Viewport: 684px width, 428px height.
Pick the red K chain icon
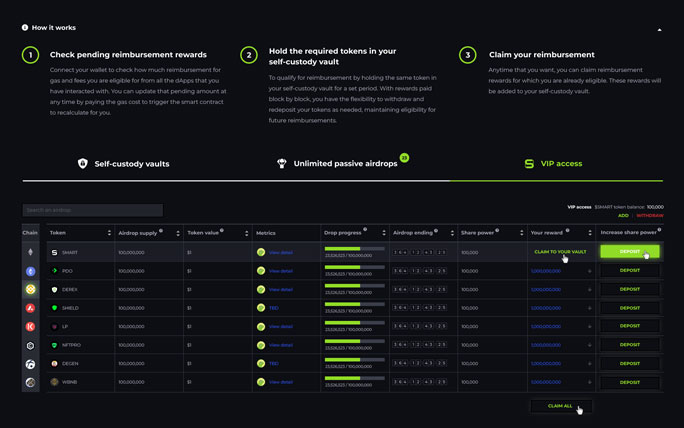(x=30, y=327)
